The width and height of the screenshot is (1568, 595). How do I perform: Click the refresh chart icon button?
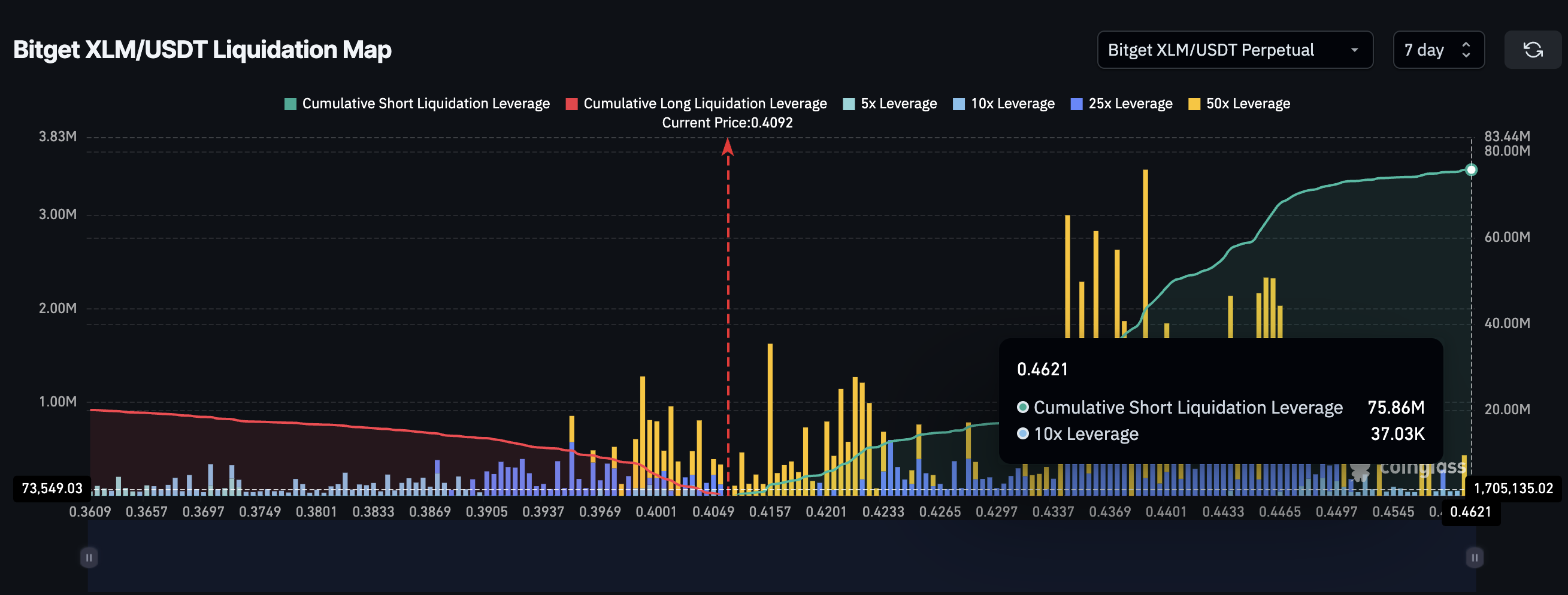coord(1532,50)
